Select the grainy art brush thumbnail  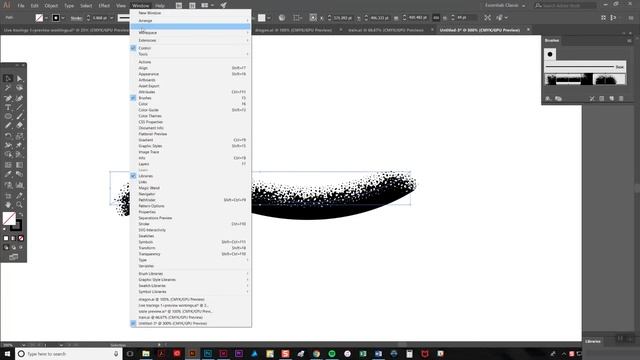pyautogui.click(x=585, y=79)
